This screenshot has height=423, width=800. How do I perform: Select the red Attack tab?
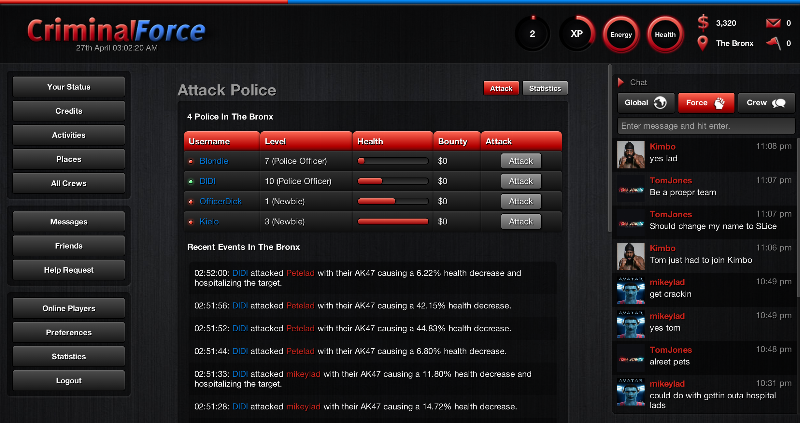pyautogui.click(x=501, y=88)
